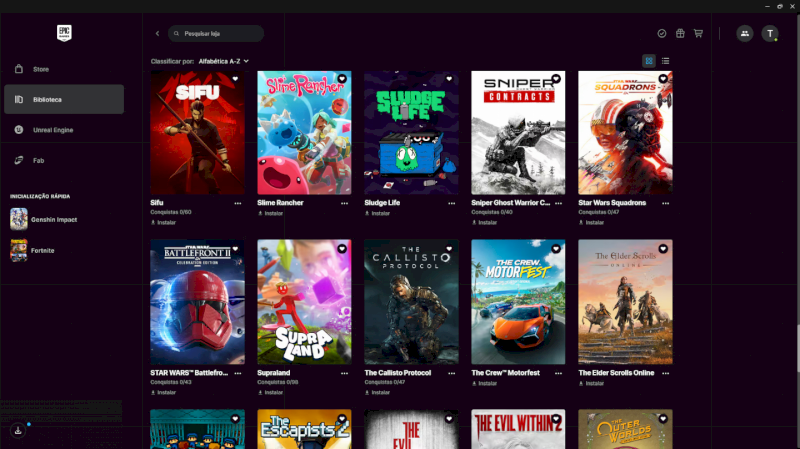Open the Slime Rancher cover art
800x449 pixels.
click(x=305, y=133)
